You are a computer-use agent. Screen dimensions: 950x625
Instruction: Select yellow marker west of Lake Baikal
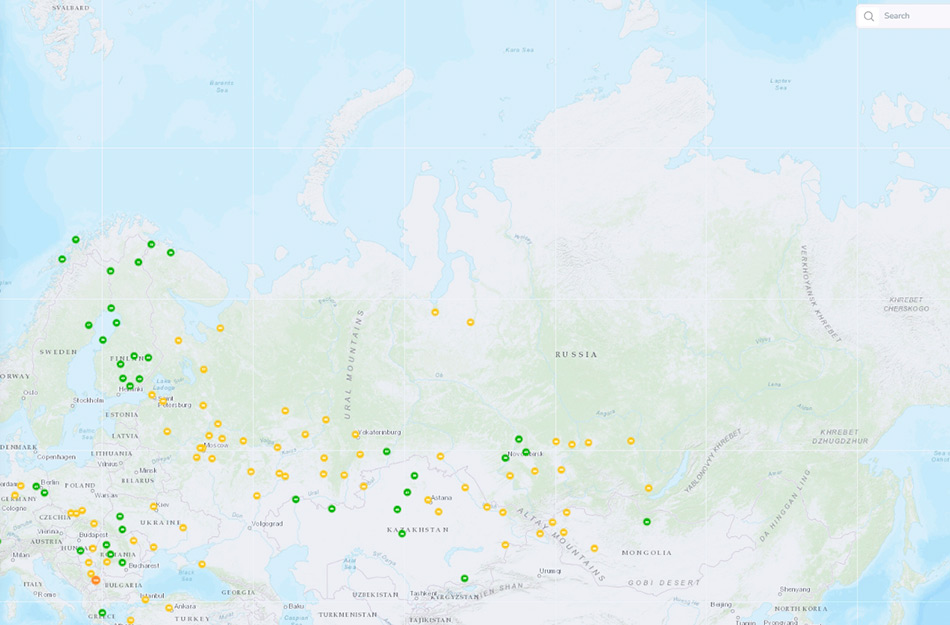point(648,488)
